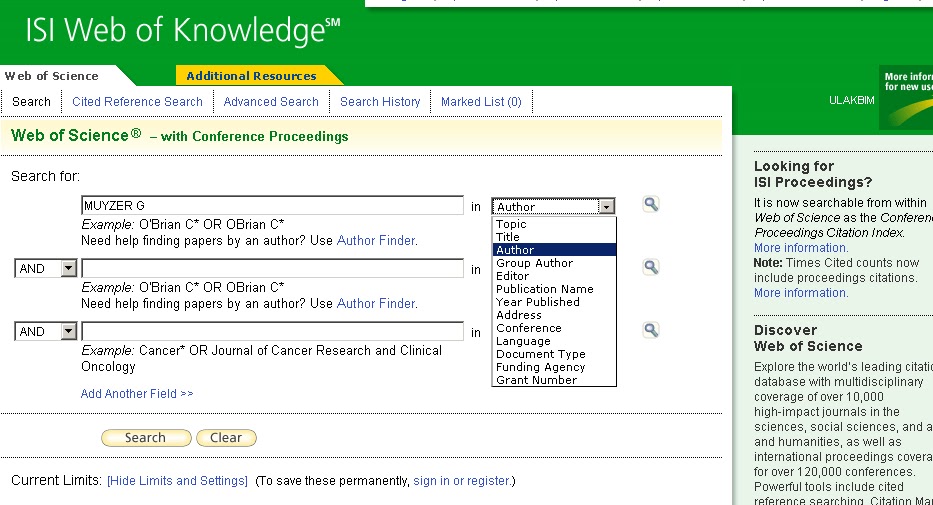This screenshot has height=505, width=933.
Task: Focus the third empty search input
Action: click(272, 331)
